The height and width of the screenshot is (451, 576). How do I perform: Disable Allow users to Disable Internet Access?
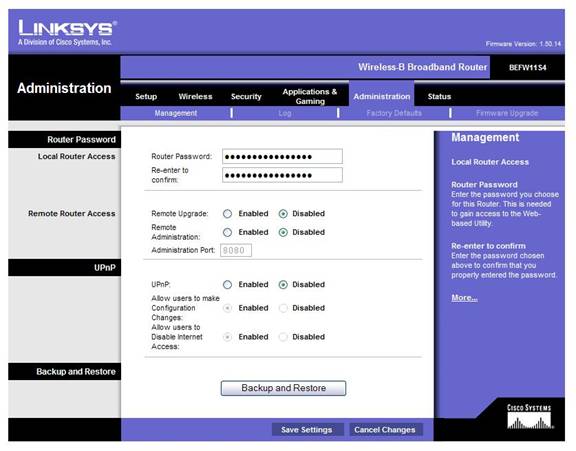283,337
